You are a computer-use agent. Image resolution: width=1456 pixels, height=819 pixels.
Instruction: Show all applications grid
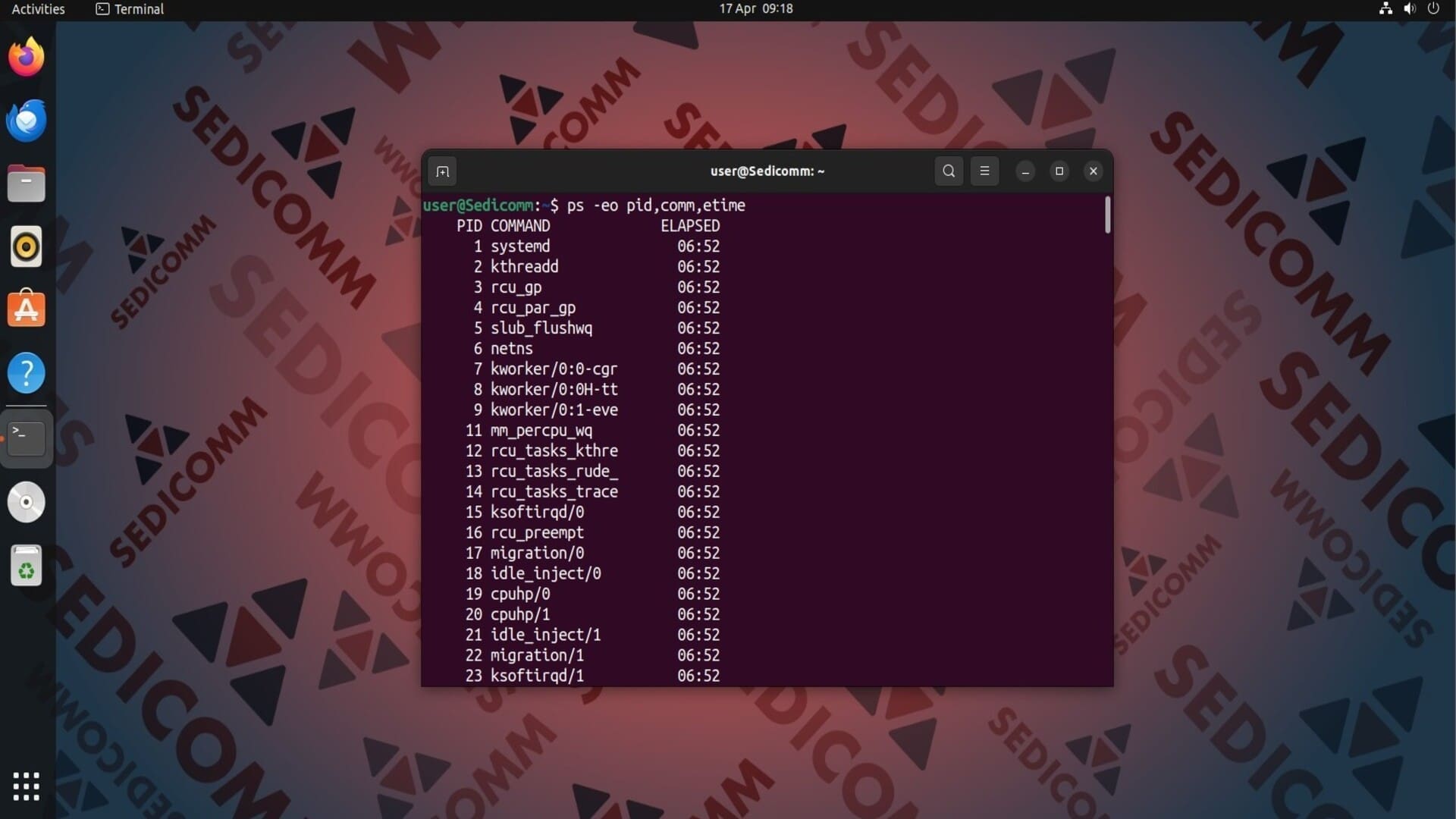[x=27, y=786]
